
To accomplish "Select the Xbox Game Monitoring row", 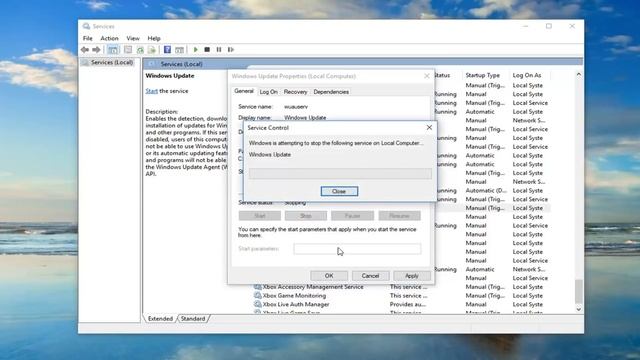I will click(402, 296).
